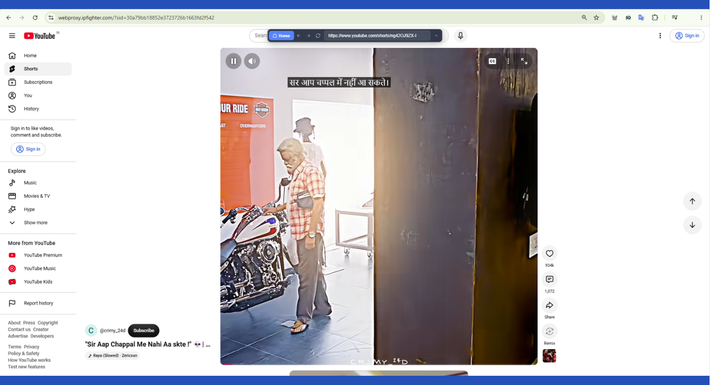
Task: Open the Remix icon
Action: click(549, 332)
